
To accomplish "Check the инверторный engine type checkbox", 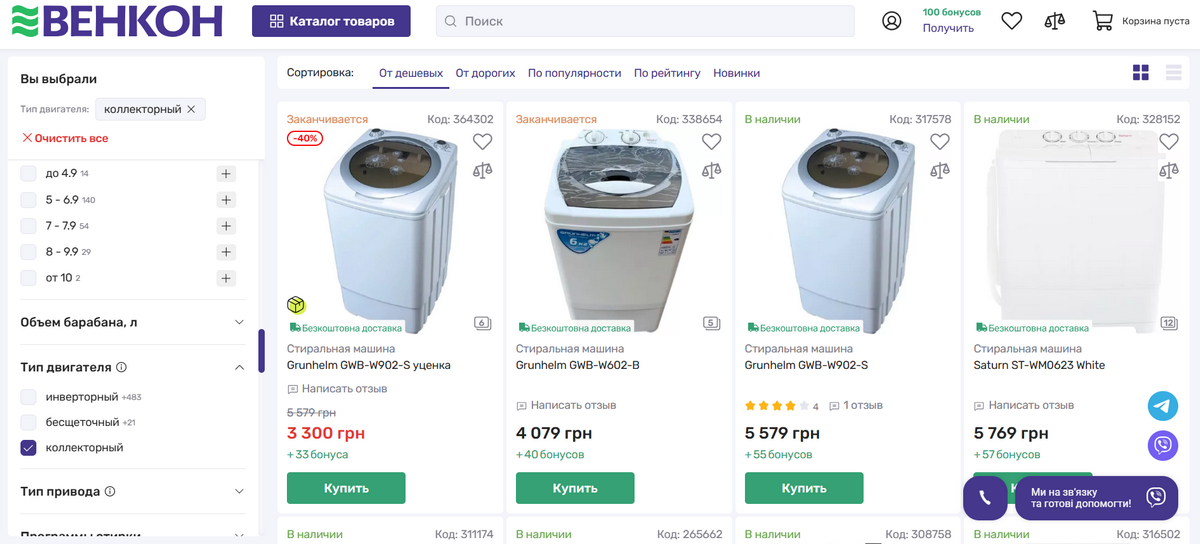I will (x=29, y=397).
